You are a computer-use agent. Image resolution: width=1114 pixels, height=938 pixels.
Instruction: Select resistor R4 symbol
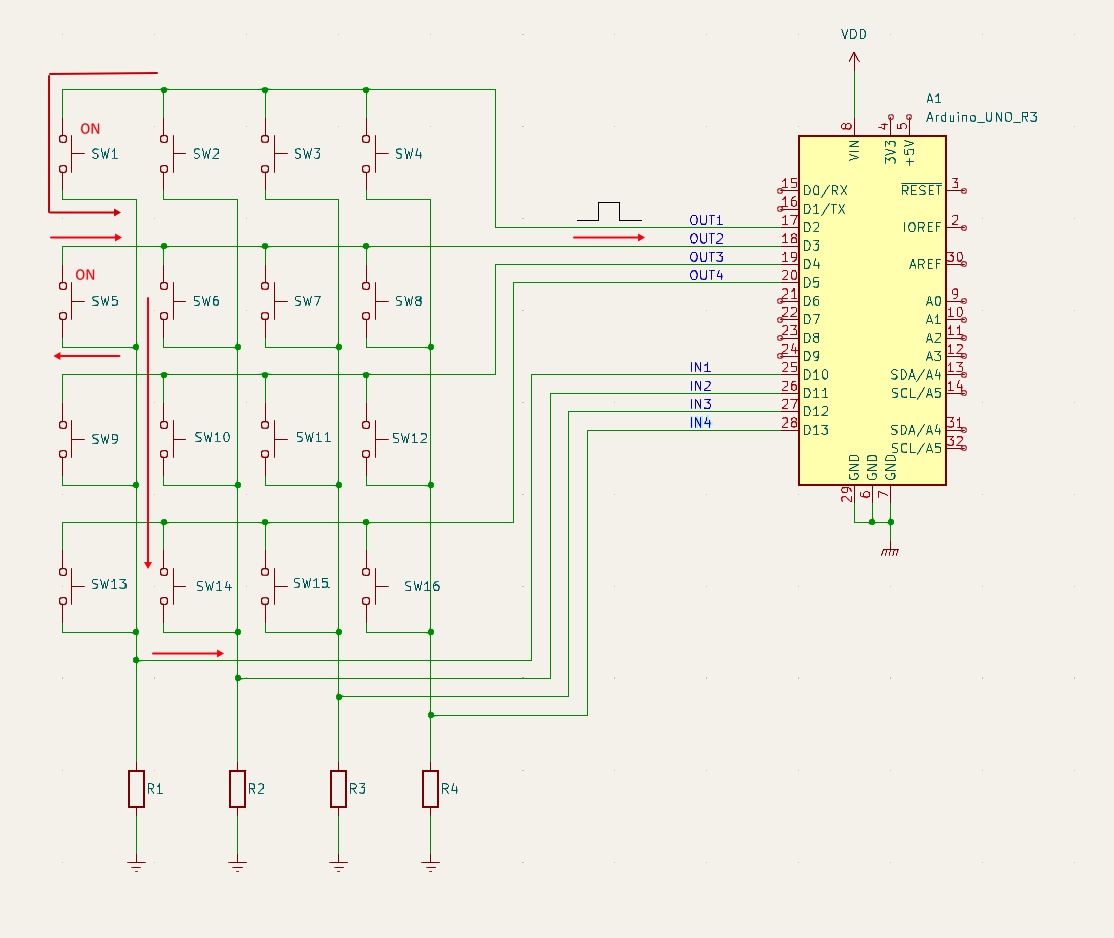coord(430,789)
